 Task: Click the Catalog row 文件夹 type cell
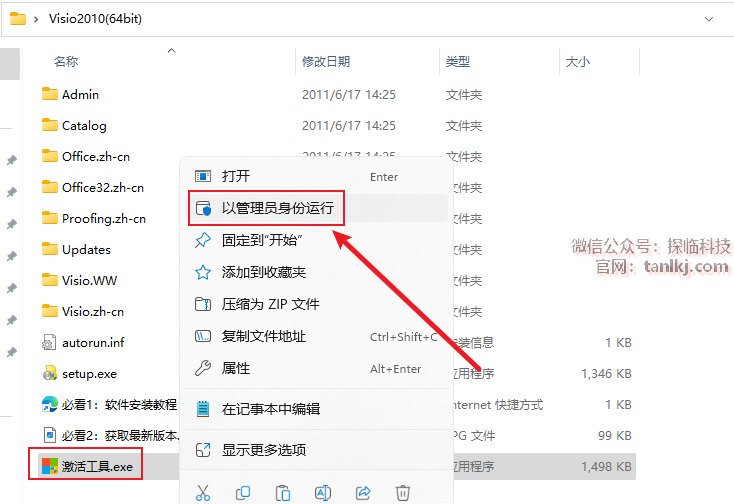tap(463, 125)
